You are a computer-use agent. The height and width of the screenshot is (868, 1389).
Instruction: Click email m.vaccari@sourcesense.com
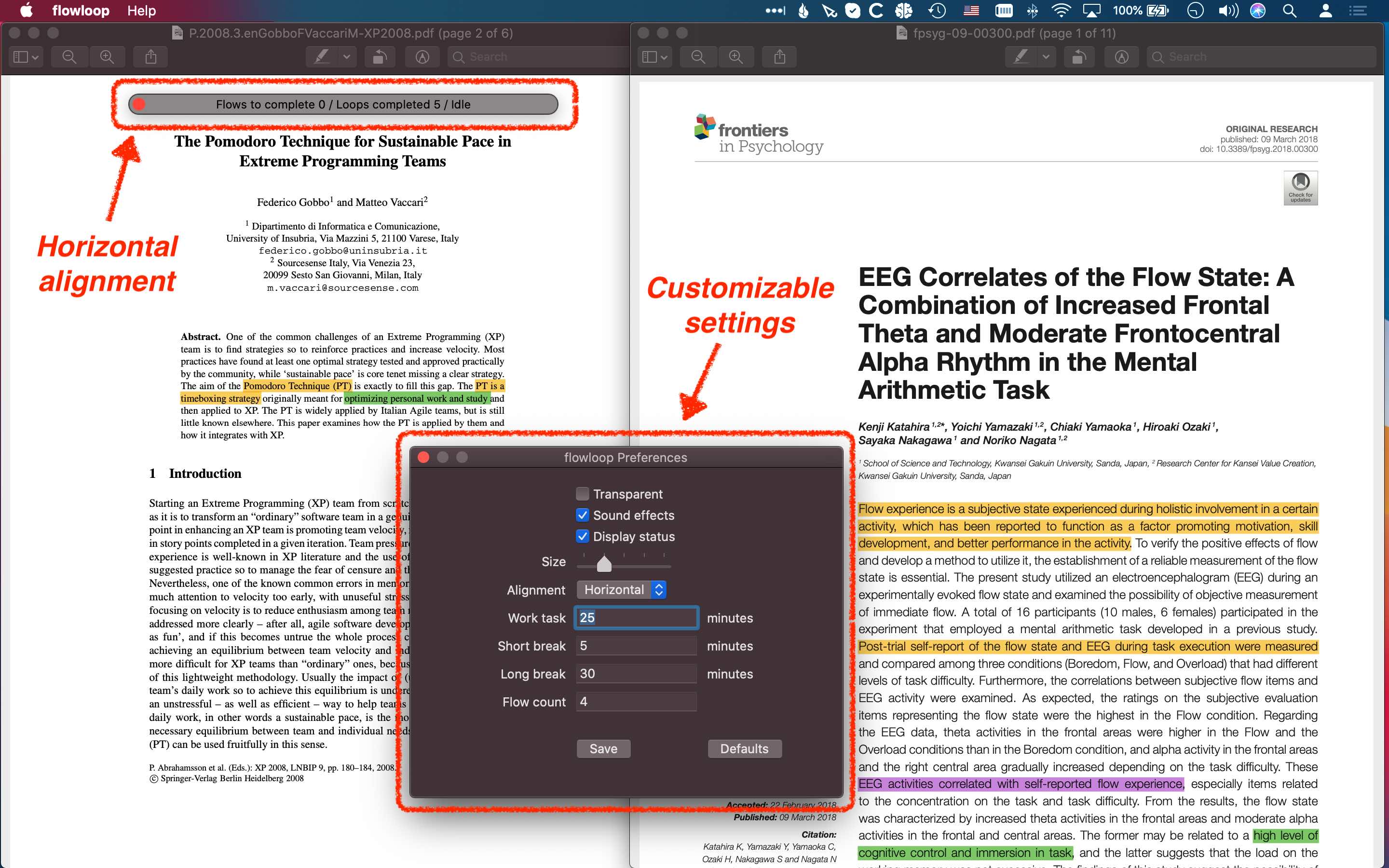point(342,287)
